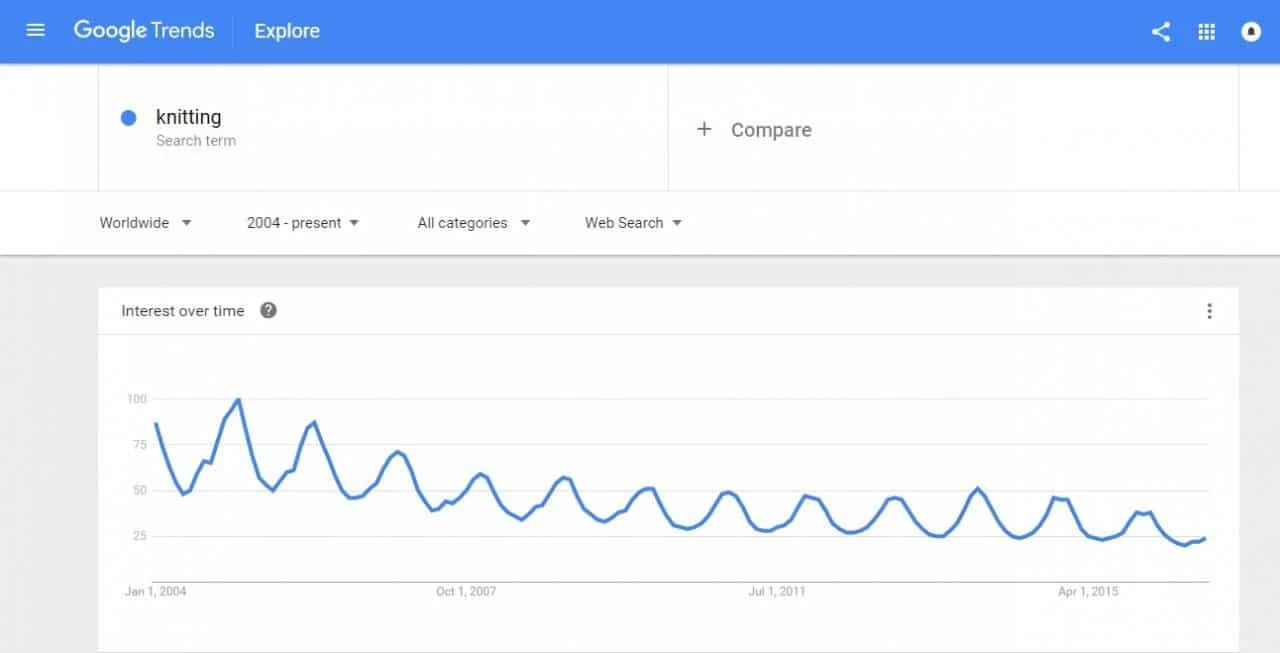
Task: Click the Google Trends logo
Action: tap(144, 31)
